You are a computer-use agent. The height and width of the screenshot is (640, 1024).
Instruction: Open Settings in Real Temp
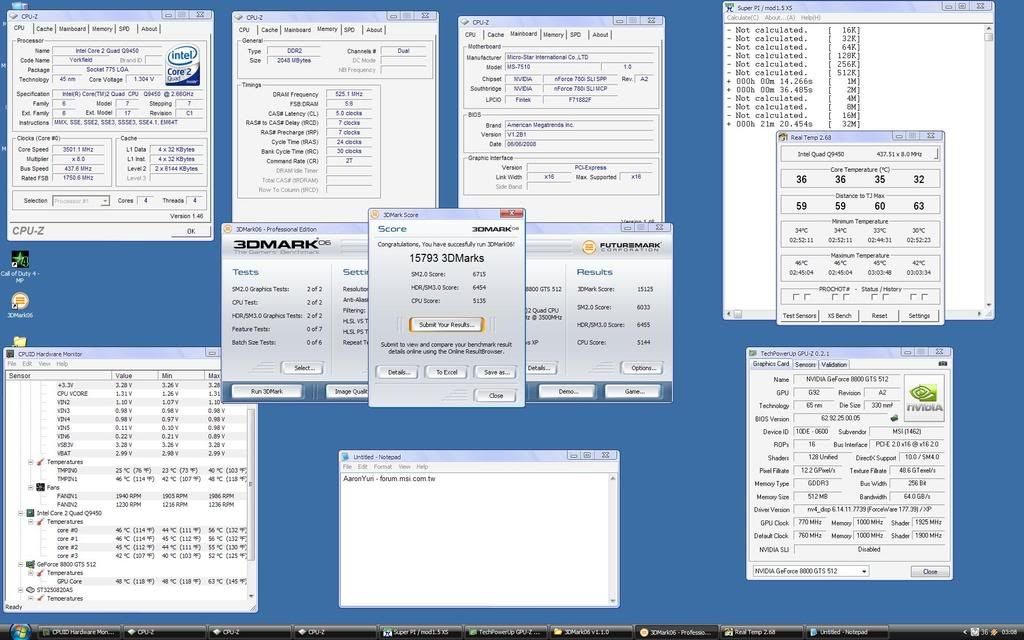tap(919, 315)
